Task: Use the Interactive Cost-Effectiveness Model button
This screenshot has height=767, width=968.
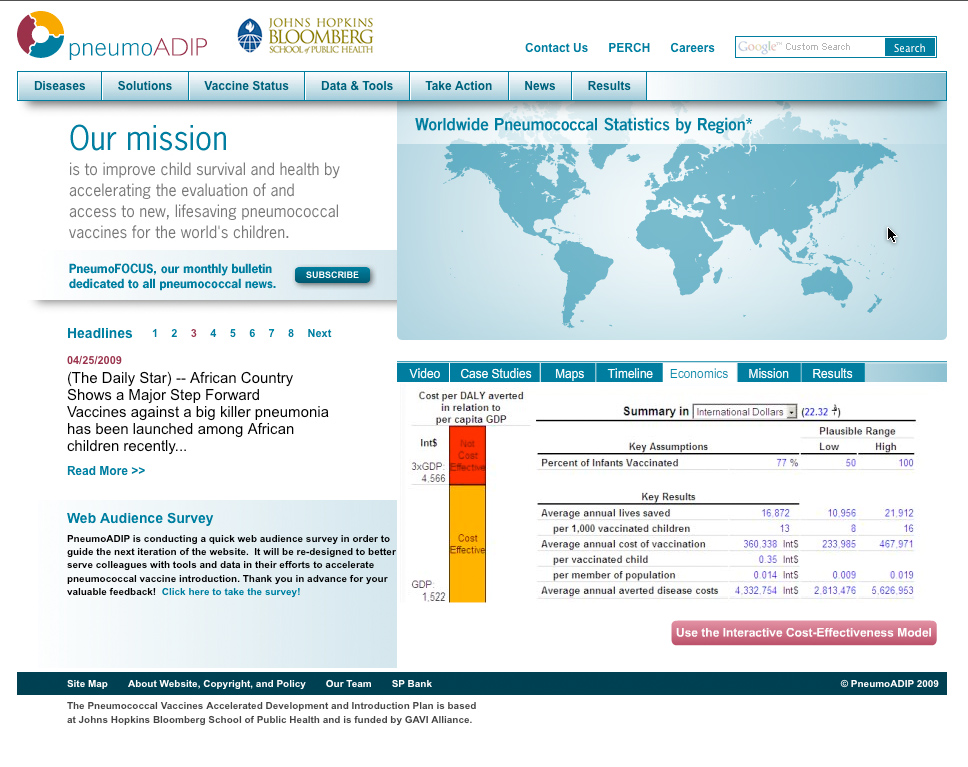Action: click(803, 632)
